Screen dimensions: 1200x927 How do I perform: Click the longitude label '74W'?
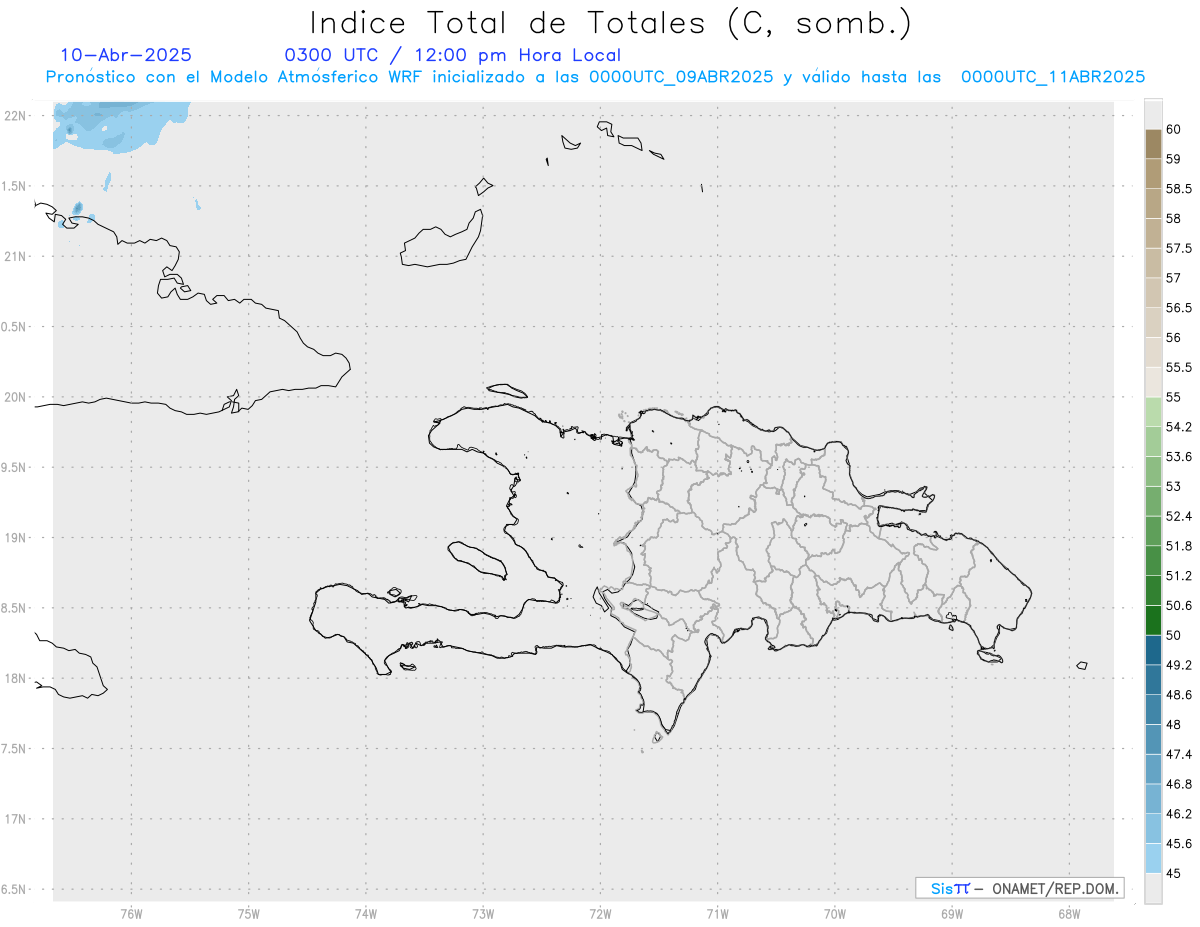[x=365, y=913]
